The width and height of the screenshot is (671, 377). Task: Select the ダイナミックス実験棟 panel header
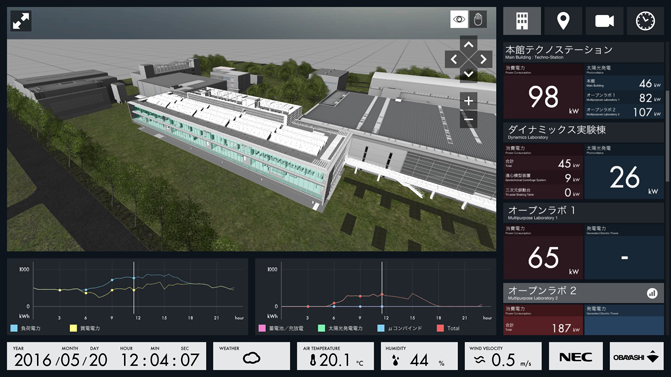(583, 132)
